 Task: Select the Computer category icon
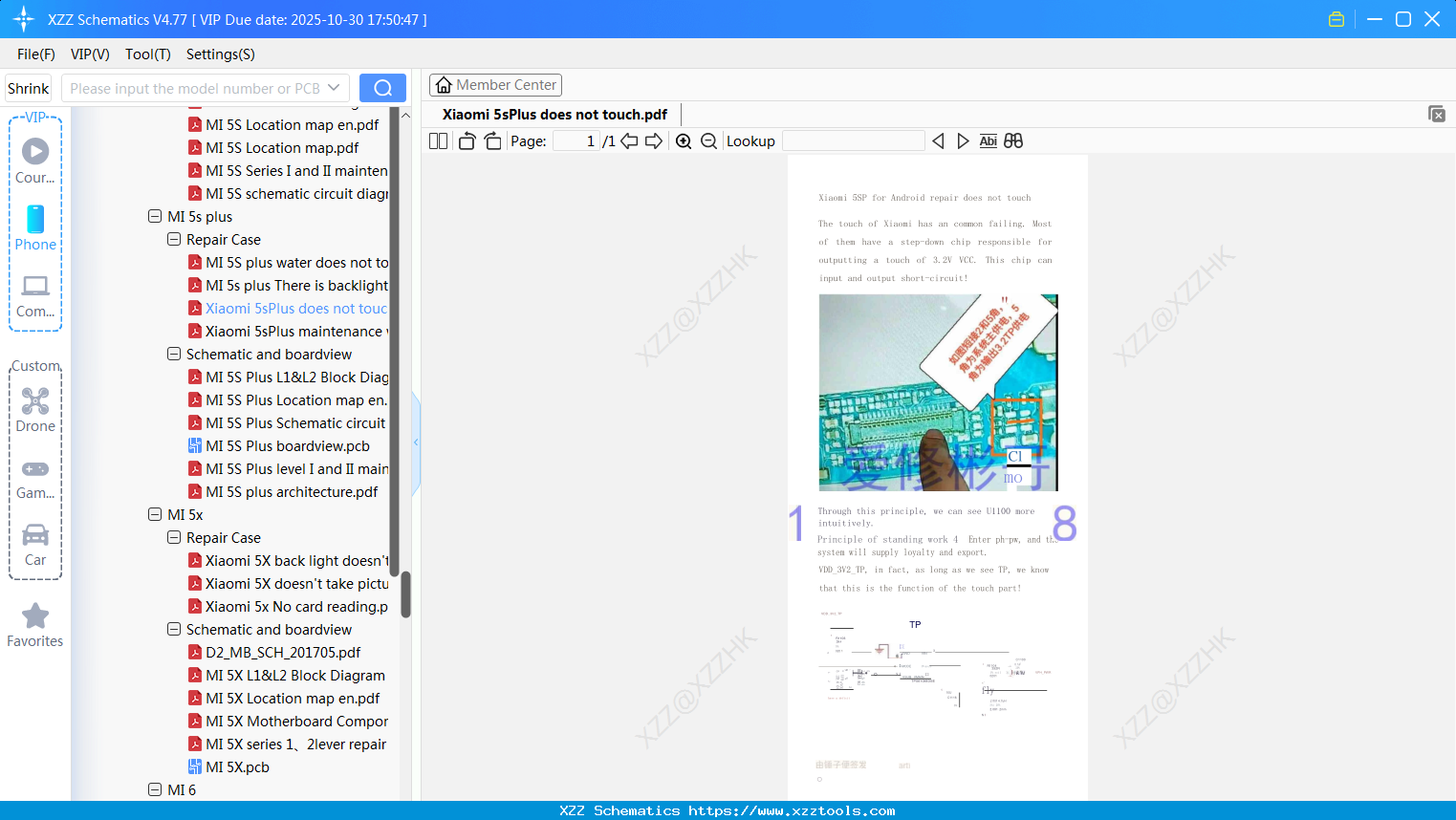[x=35, y=295]
